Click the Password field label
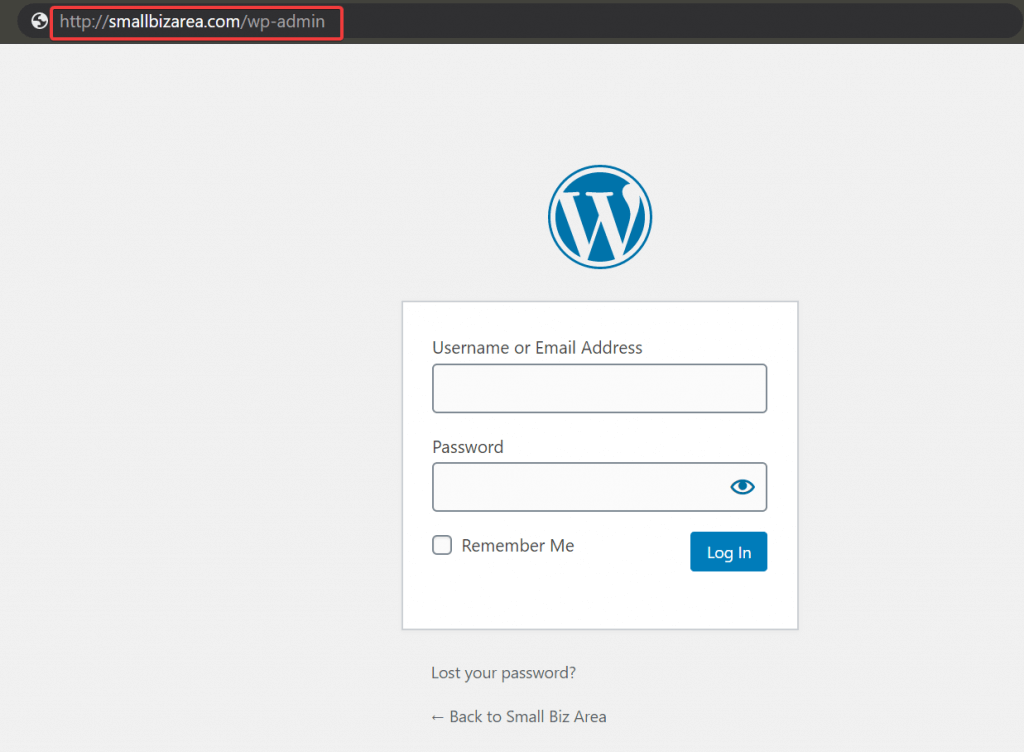The image size is (1024, 752). tap(468, 447)
